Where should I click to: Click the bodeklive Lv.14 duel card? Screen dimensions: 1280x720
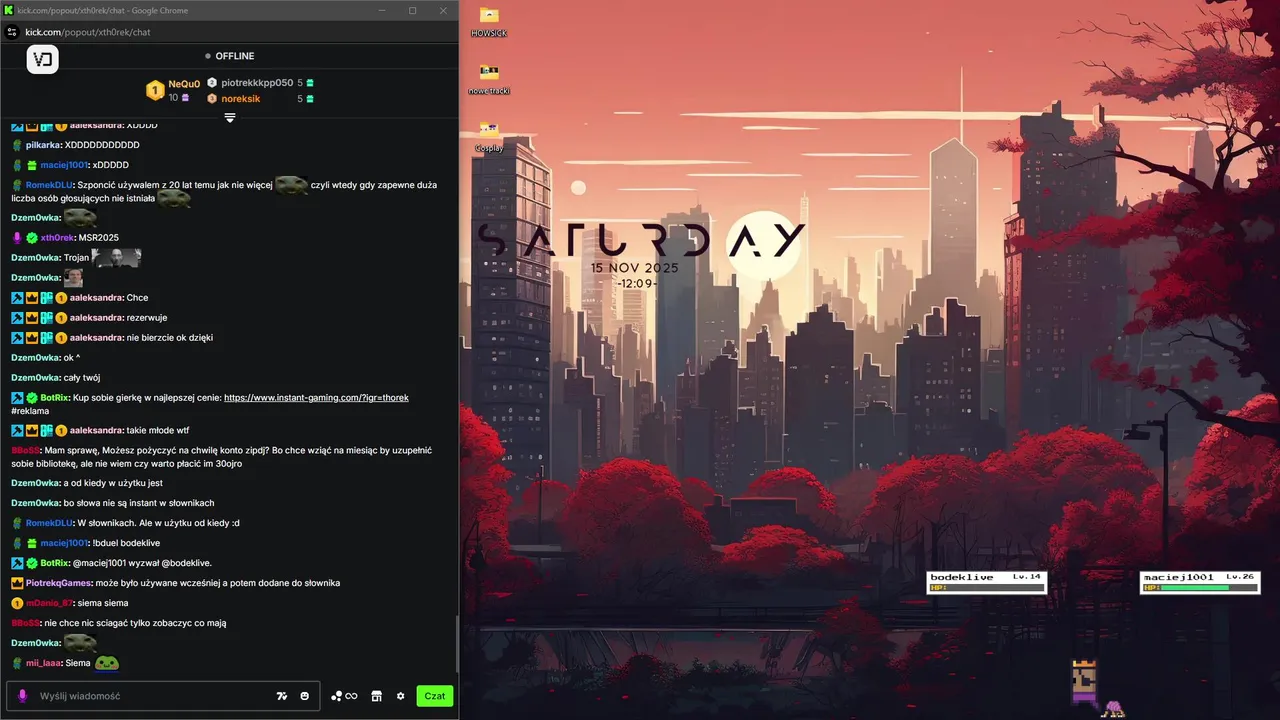(986, 582)
